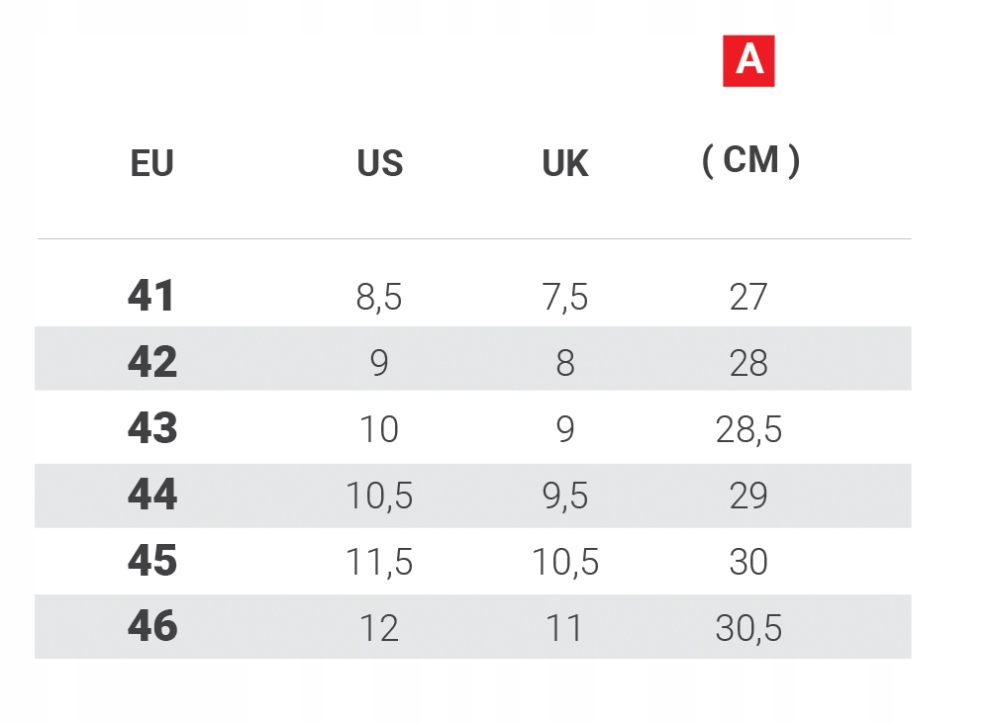
Task: Click the 27 cm length value
Action: click(748, 298)
